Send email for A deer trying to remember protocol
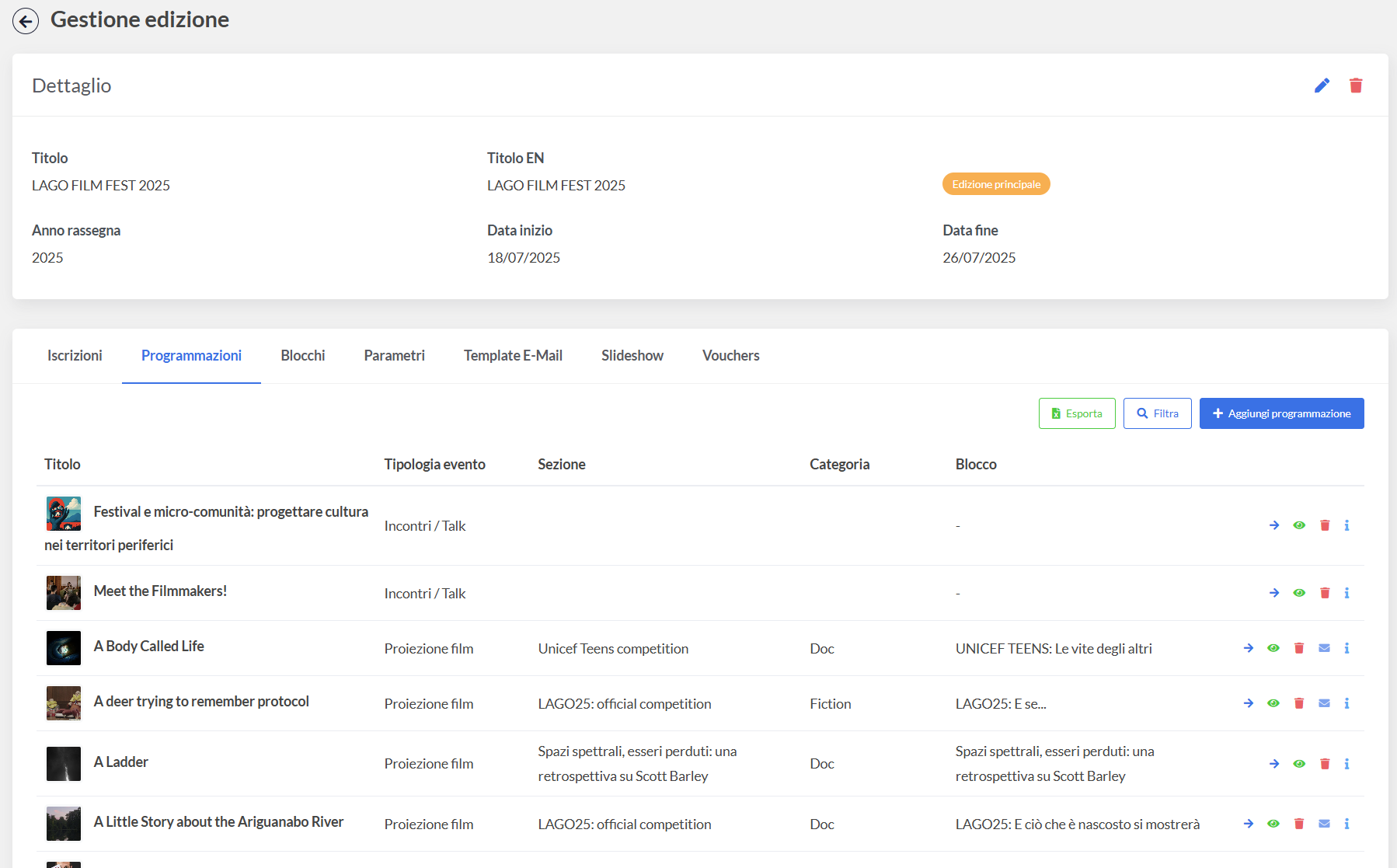The image size is (1397, 868). (1324, 703)
